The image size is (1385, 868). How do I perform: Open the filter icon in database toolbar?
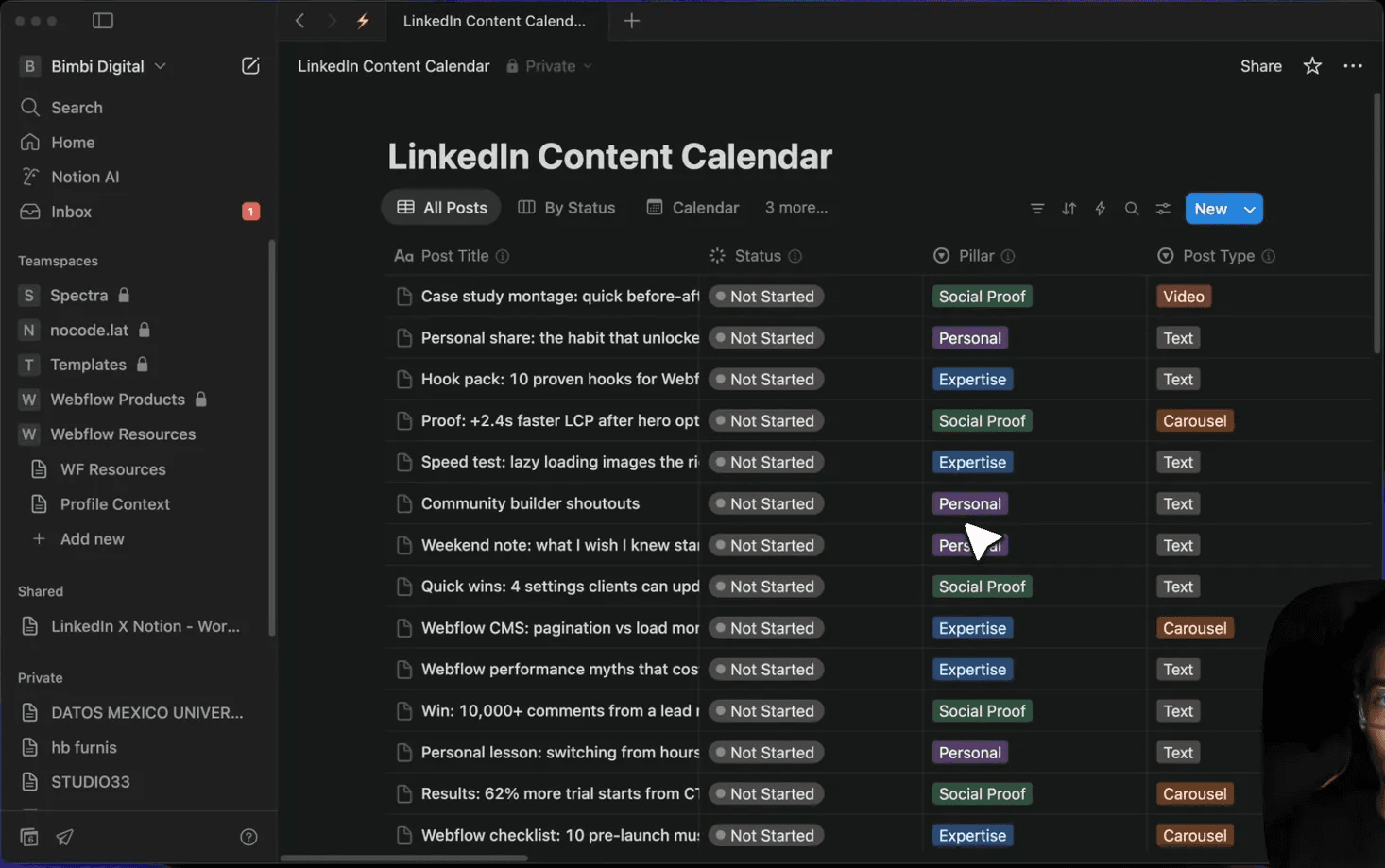tap(1037, 209)
